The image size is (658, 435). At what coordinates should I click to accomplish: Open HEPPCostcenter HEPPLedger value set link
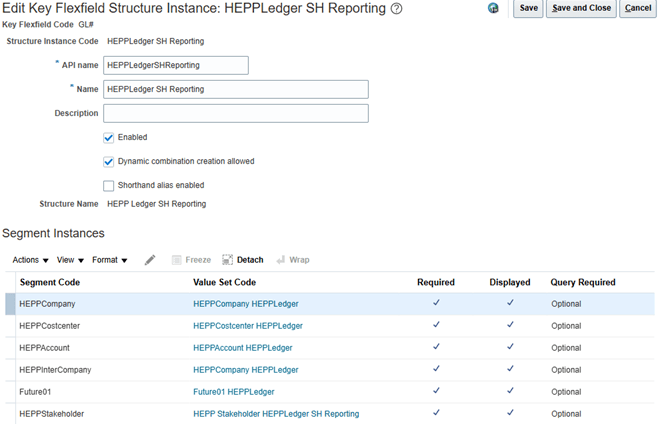[248, 326]
